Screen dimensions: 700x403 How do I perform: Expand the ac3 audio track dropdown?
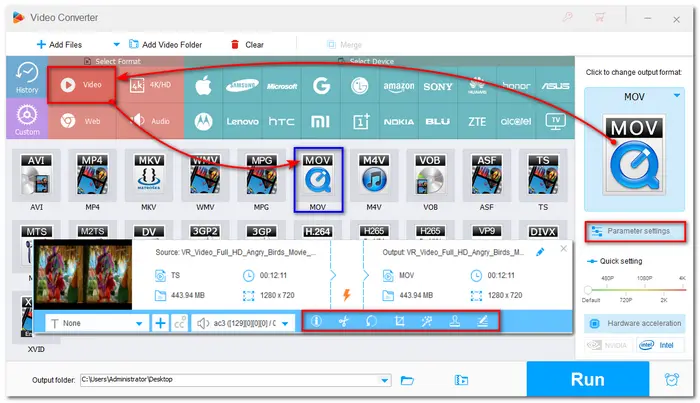[285, 324]
